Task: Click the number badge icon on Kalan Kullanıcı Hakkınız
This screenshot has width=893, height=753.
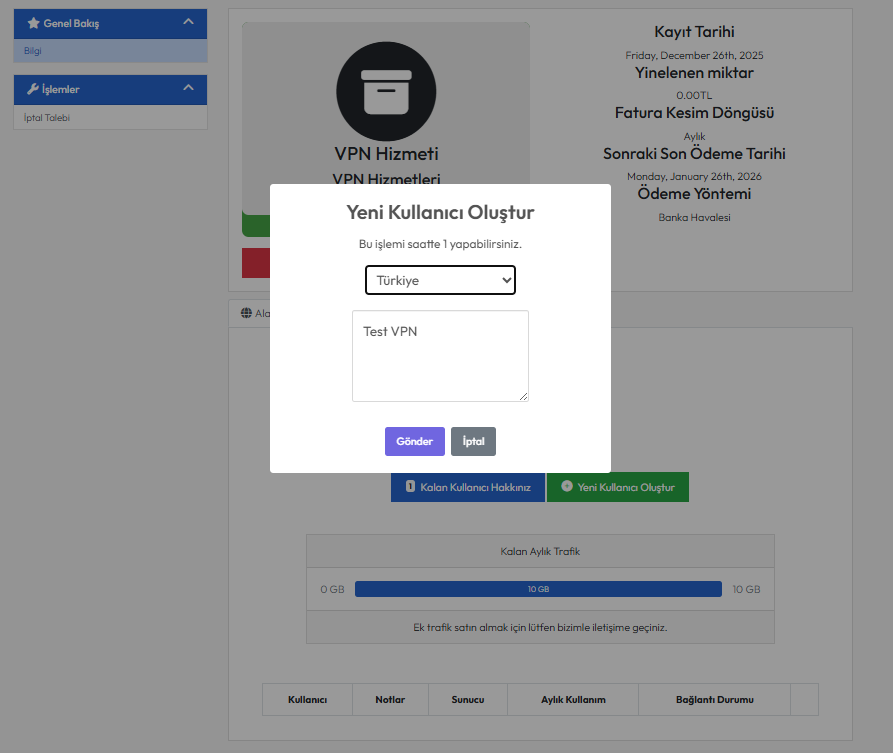Action: click(410, 487)
